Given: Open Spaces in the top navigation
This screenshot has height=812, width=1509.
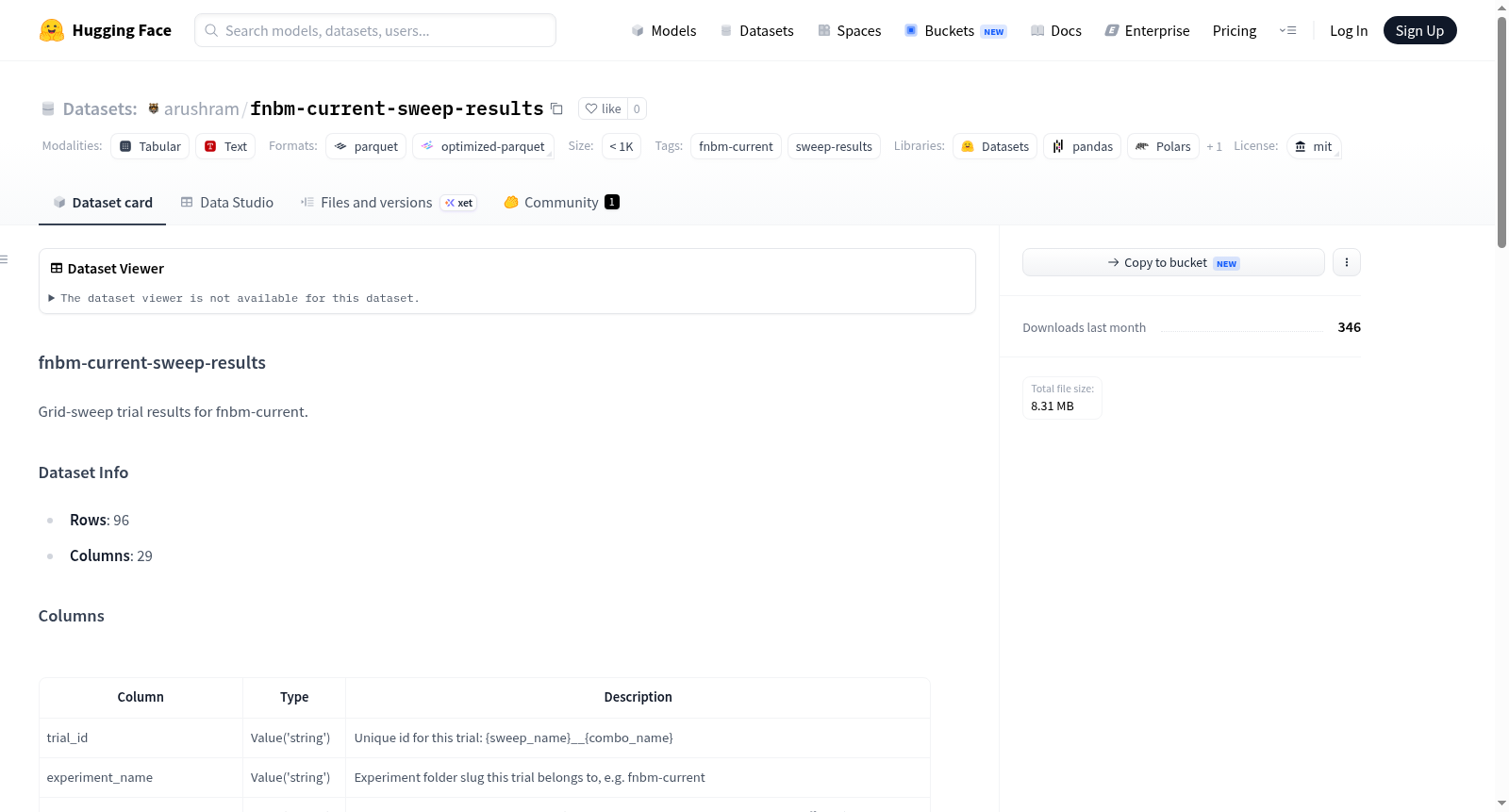Looking at the screenshot, I should click(850, 30).
